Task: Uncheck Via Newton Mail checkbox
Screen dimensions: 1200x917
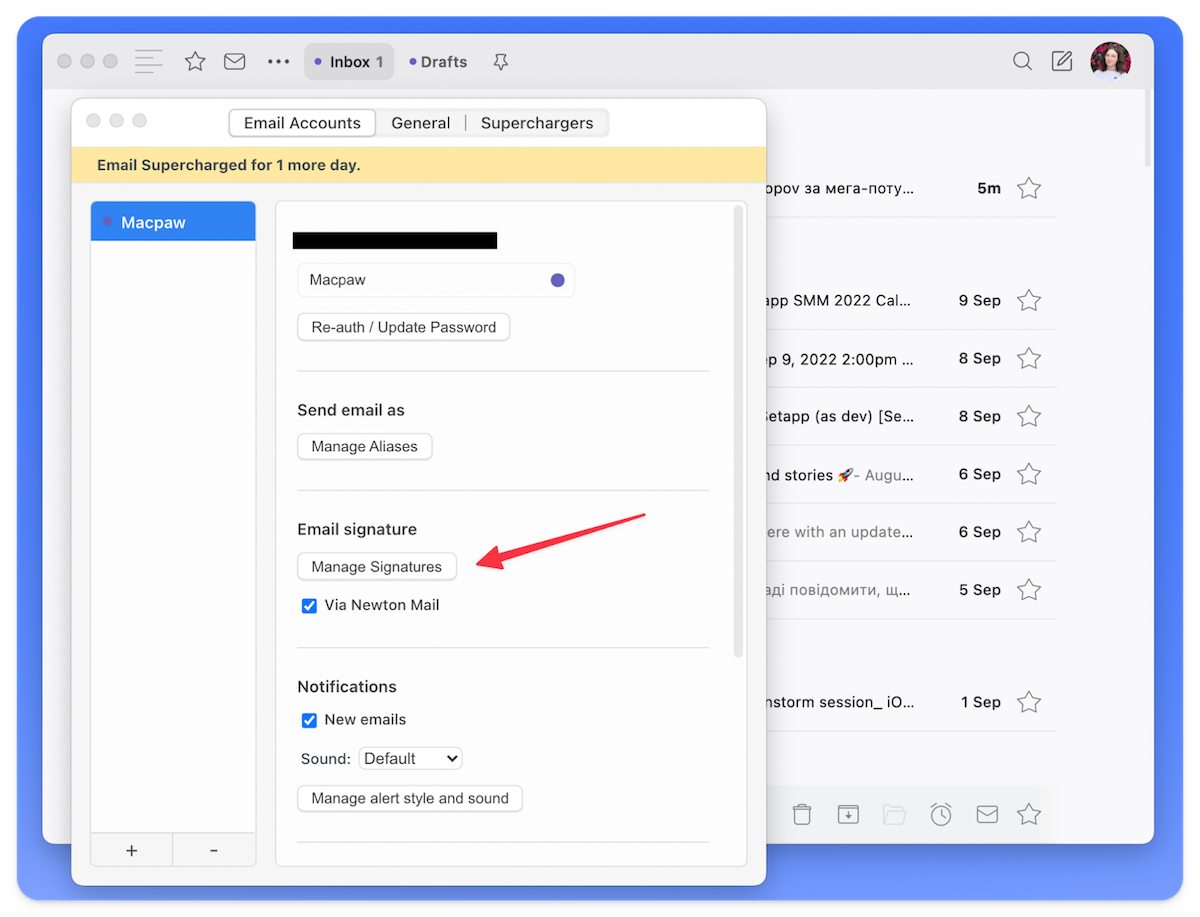Action: 310,606
